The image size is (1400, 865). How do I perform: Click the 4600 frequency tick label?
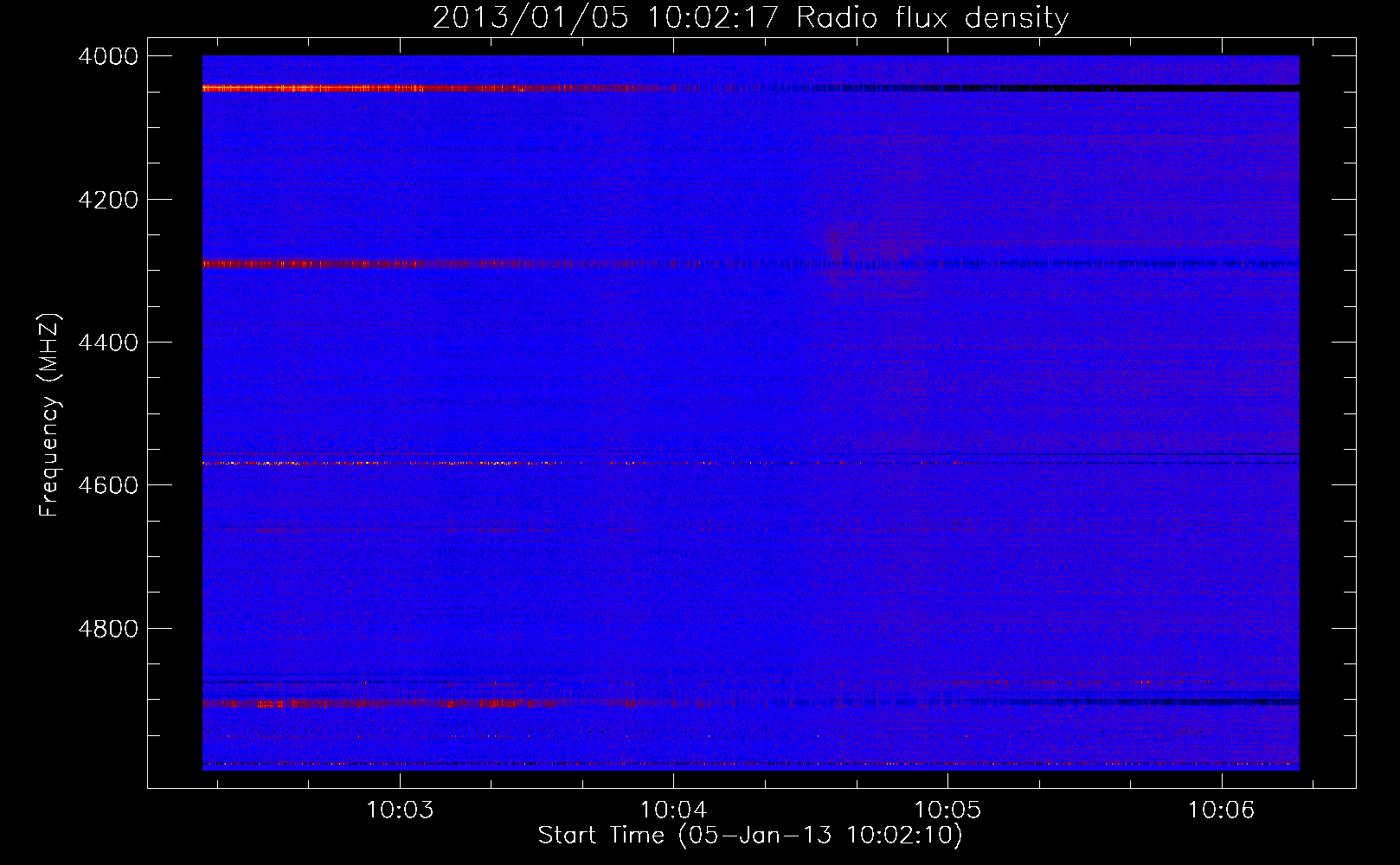(108, 485)
